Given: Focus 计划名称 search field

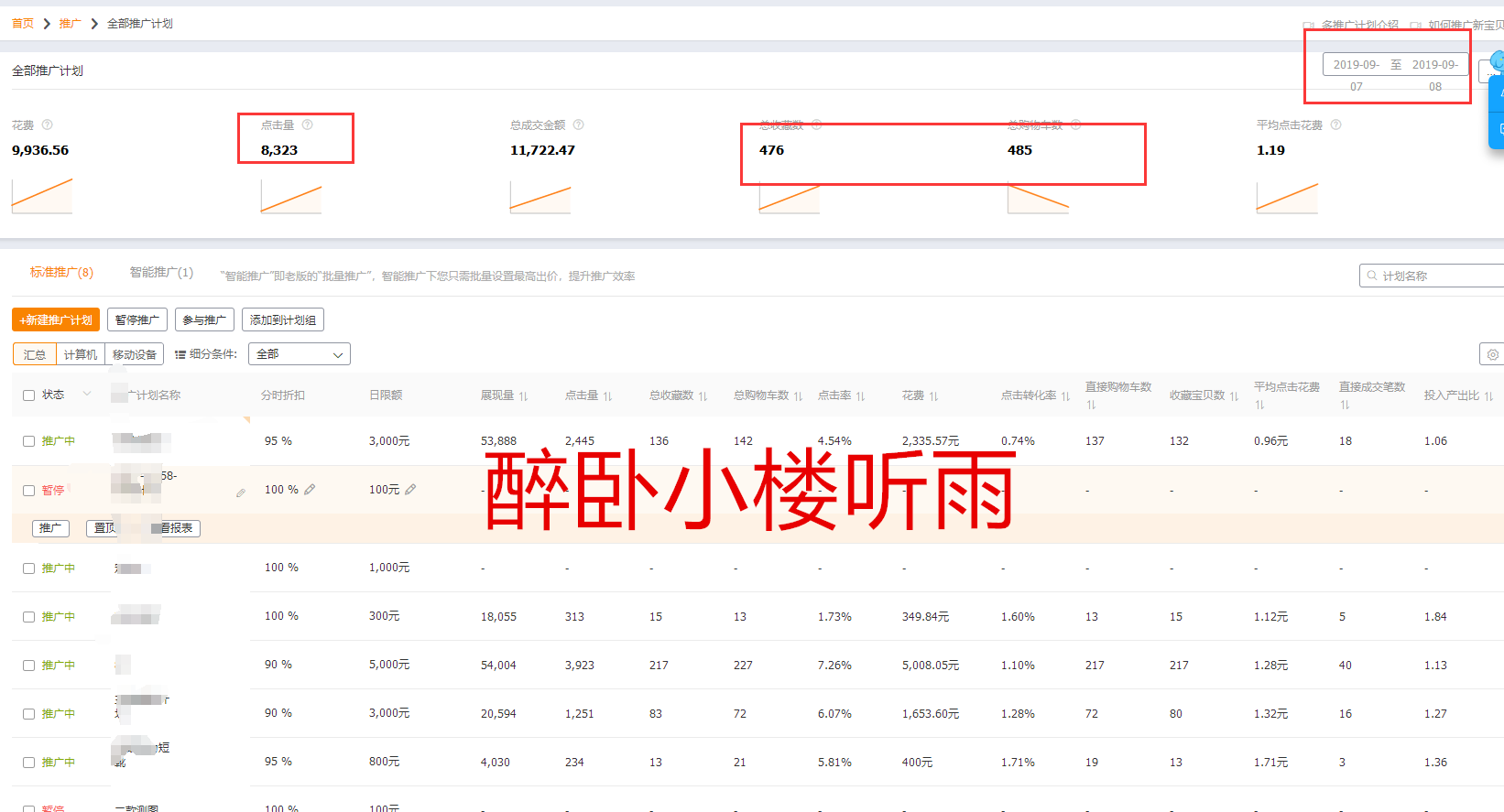Looking at the screenshot, I should point(1432,276).
